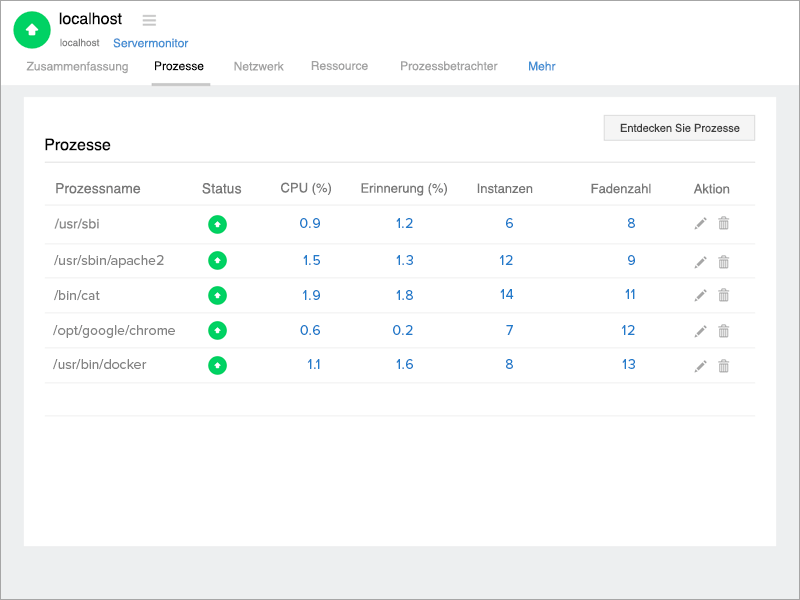The width and height of the screenshot is (800, 600).
Task: Remove /opt/google/chrome with trash icon
Action: (724, 331)
